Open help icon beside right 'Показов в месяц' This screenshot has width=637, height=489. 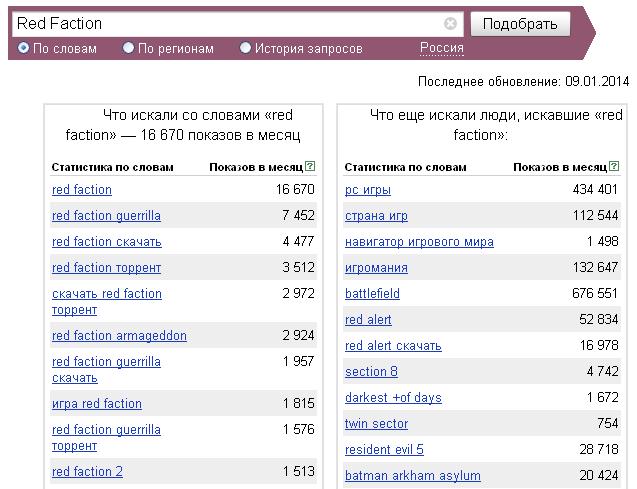[x=614, y=166]
